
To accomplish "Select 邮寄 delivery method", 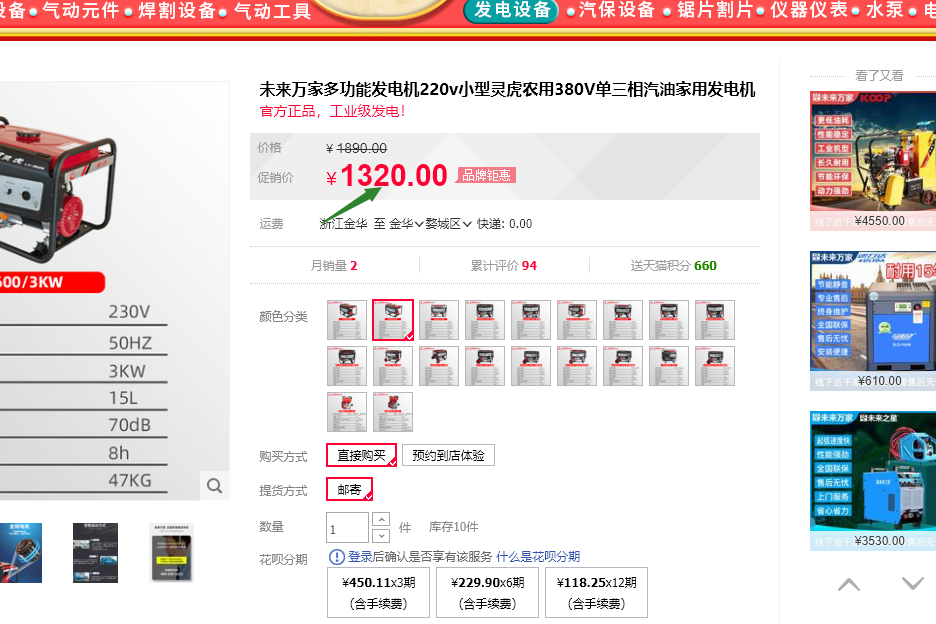I will pos(349,490).
